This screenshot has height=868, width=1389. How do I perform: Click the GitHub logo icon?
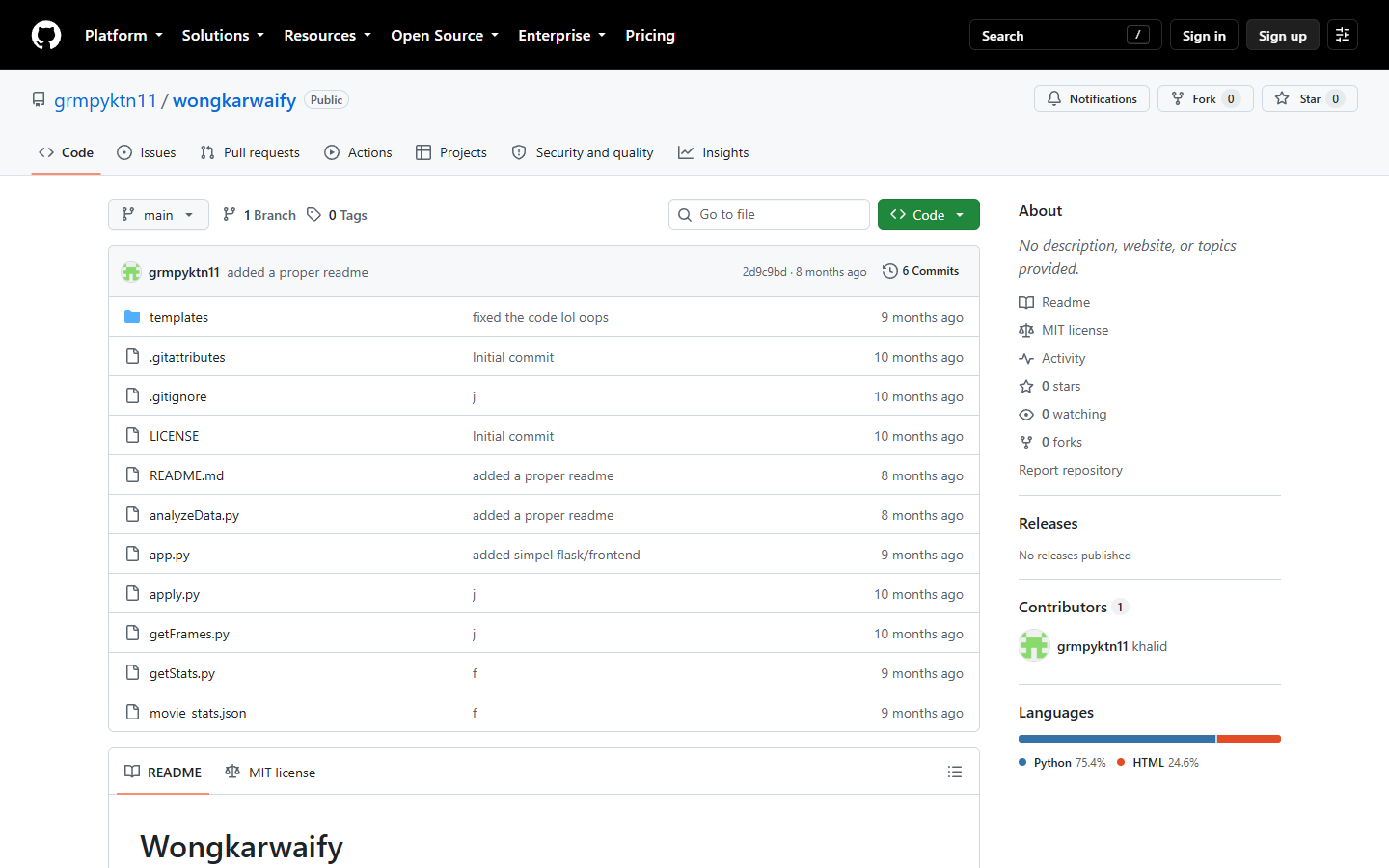[46, 36]
